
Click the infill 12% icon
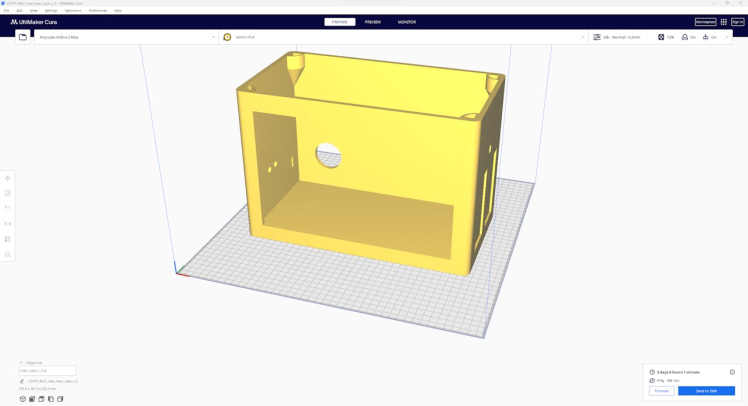(661, 37)
